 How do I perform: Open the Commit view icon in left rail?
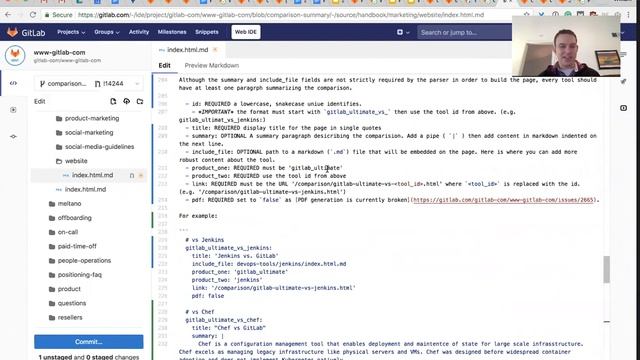[13, 136]
